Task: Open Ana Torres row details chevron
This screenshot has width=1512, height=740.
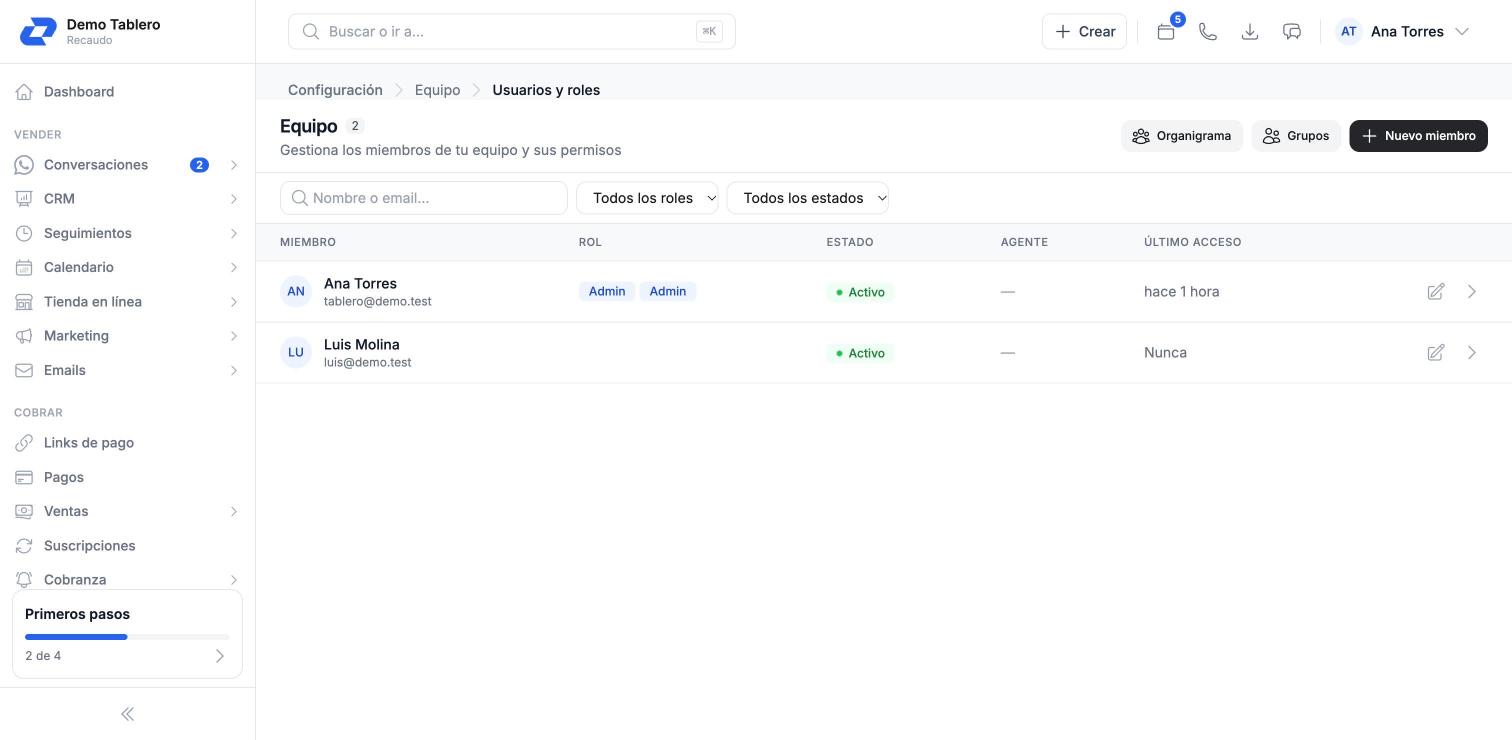Action: click(1472, 292)
